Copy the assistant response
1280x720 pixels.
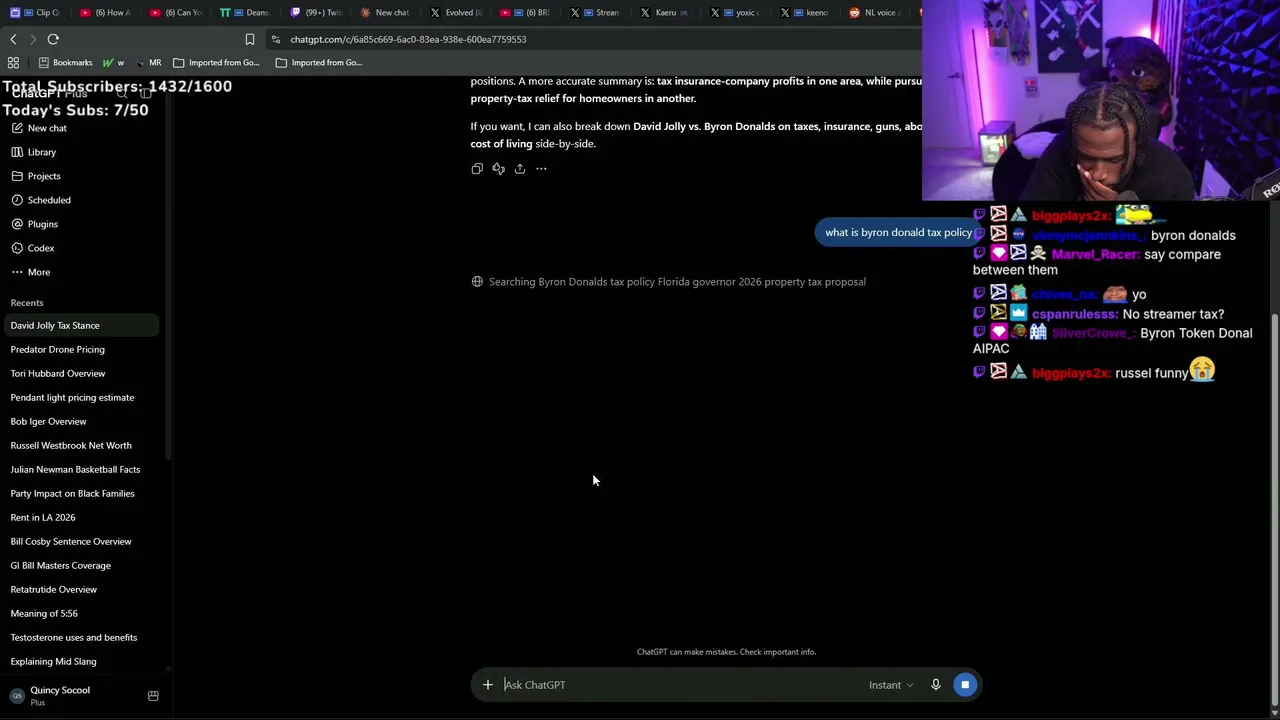tap(477, 169)
